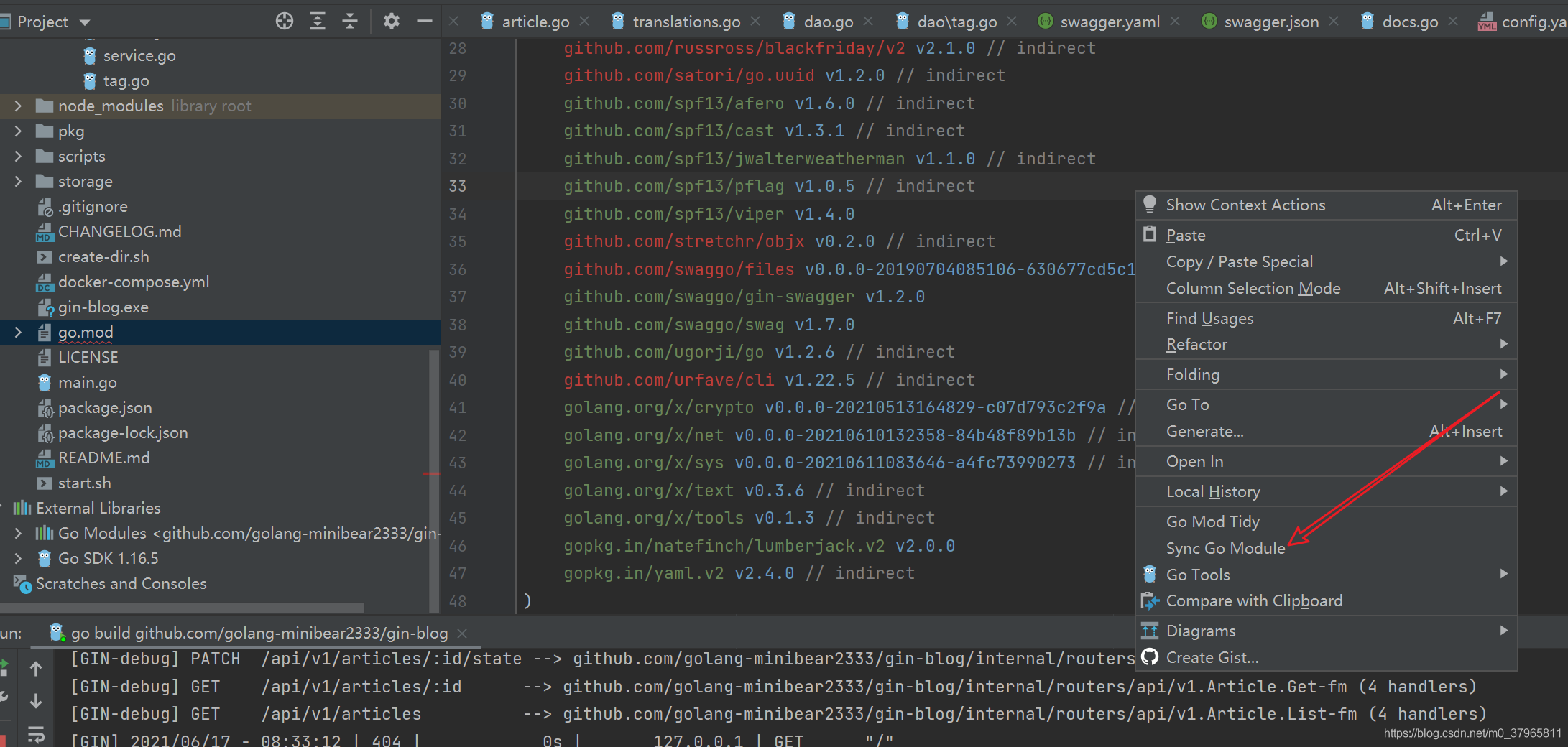The image size is (1568, 747).
Task: Collapse all nodes in the Project tree
Action: tap(350, 21)
